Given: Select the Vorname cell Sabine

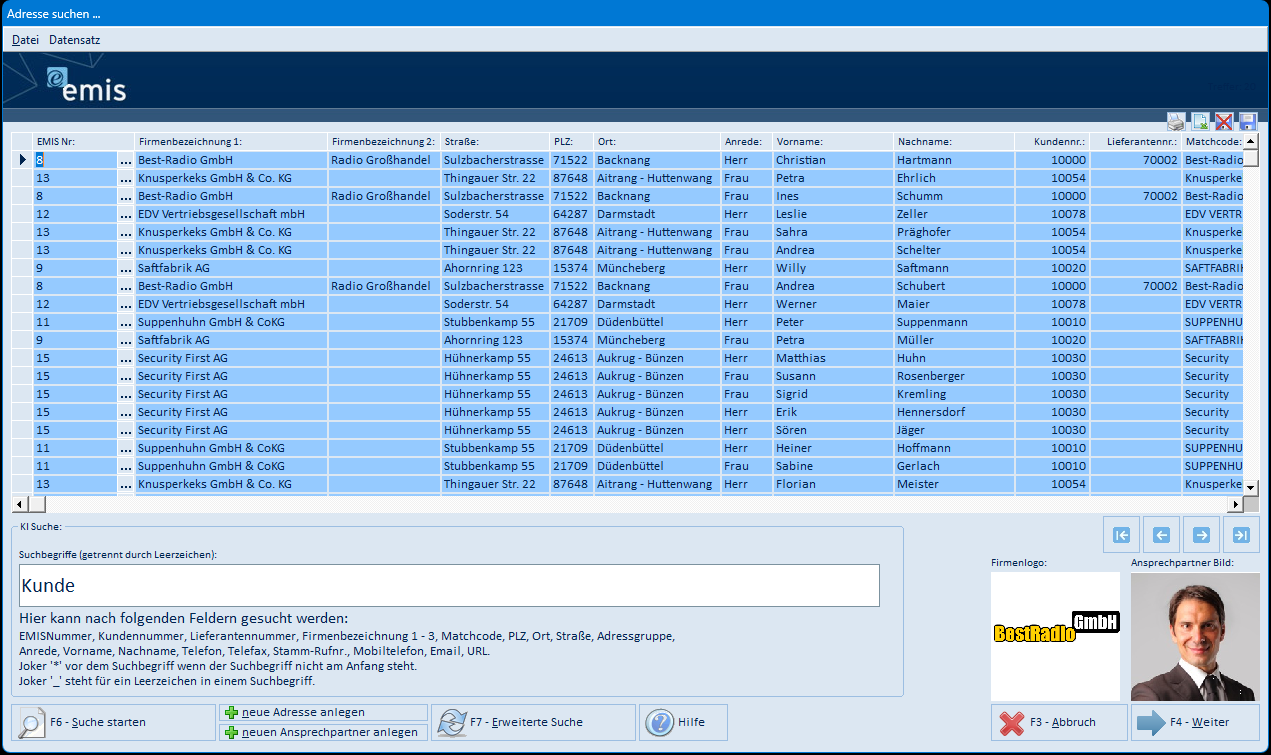Looking at the screenshot, I should coord(833,466).
